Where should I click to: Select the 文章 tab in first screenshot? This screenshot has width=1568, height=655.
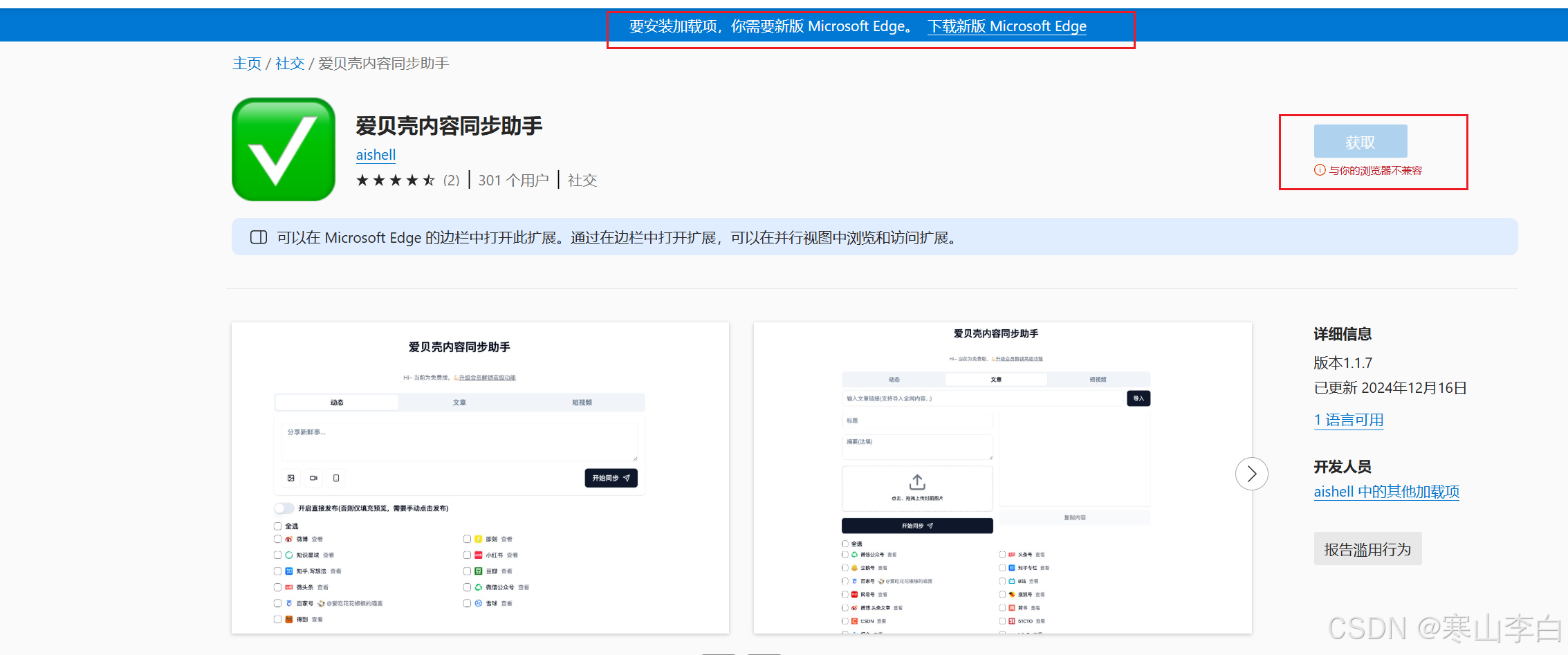coord(459,403)
